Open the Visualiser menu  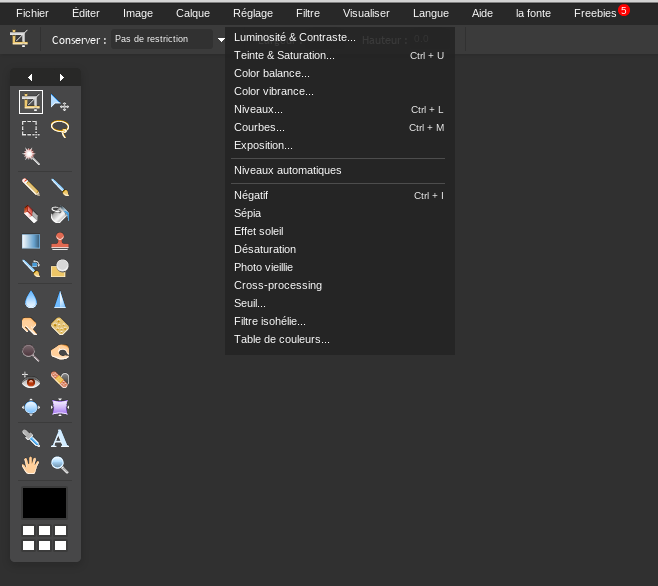tap(366, 13)
